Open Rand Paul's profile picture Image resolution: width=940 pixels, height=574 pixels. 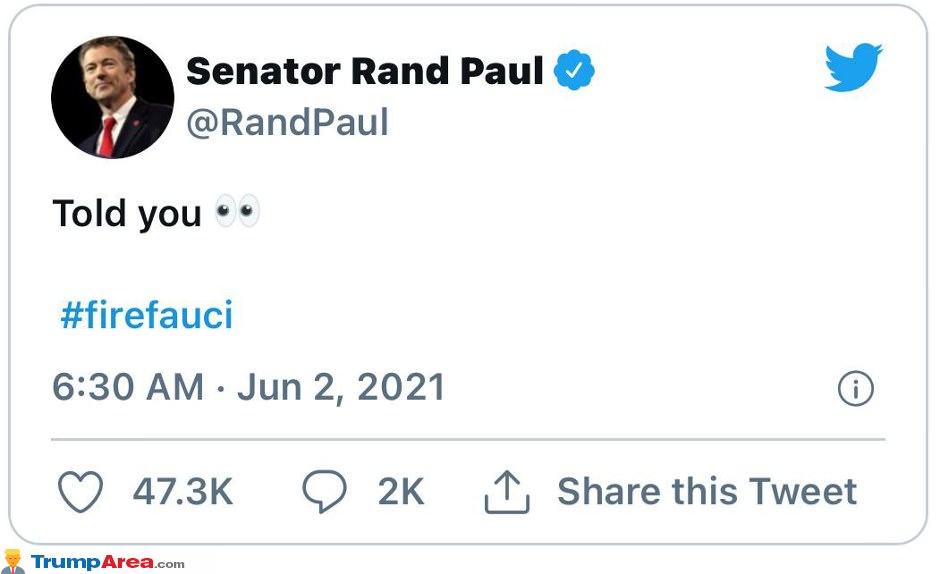point(113,97)
